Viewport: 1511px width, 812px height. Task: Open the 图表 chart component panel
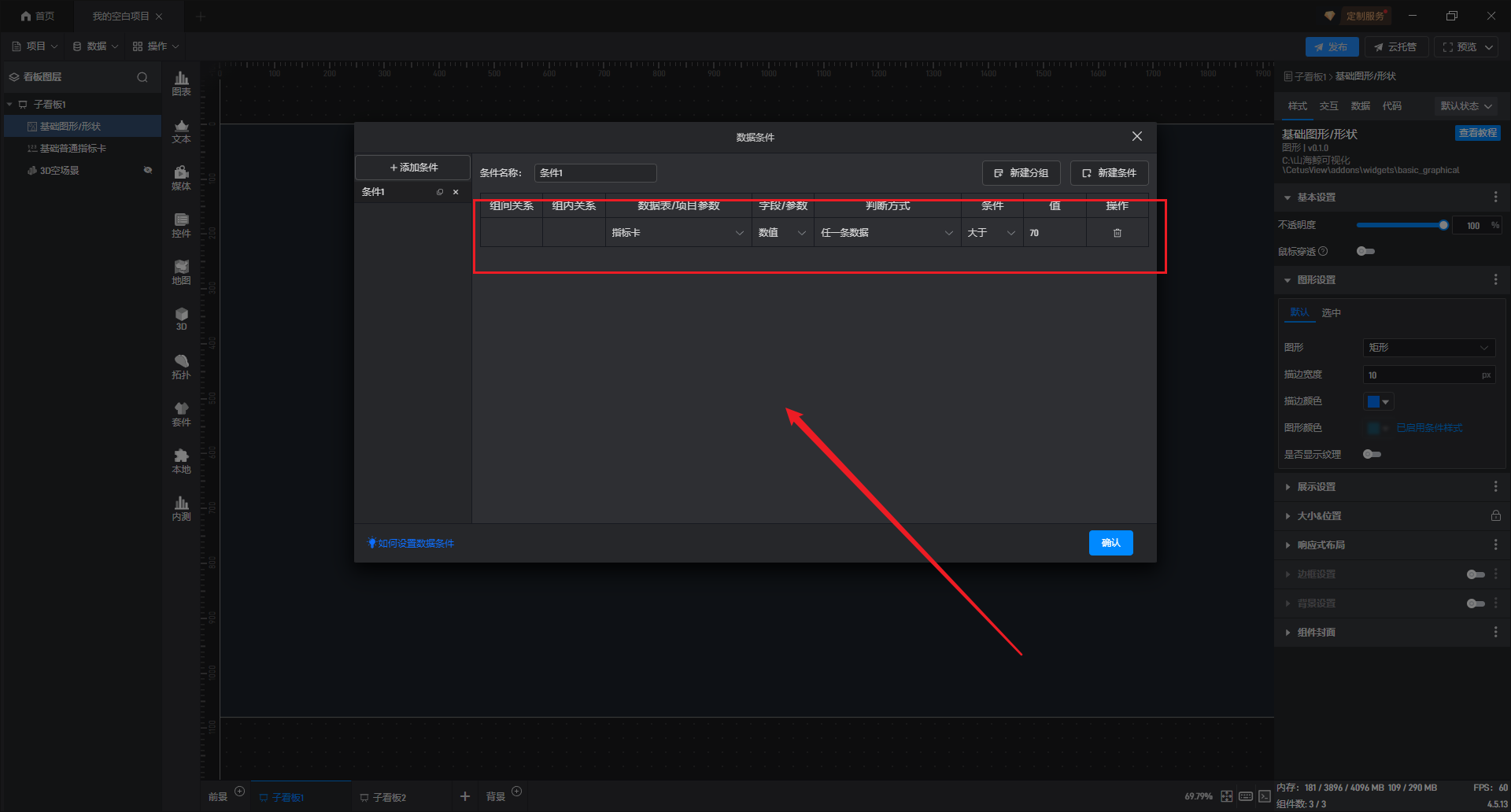181,83
